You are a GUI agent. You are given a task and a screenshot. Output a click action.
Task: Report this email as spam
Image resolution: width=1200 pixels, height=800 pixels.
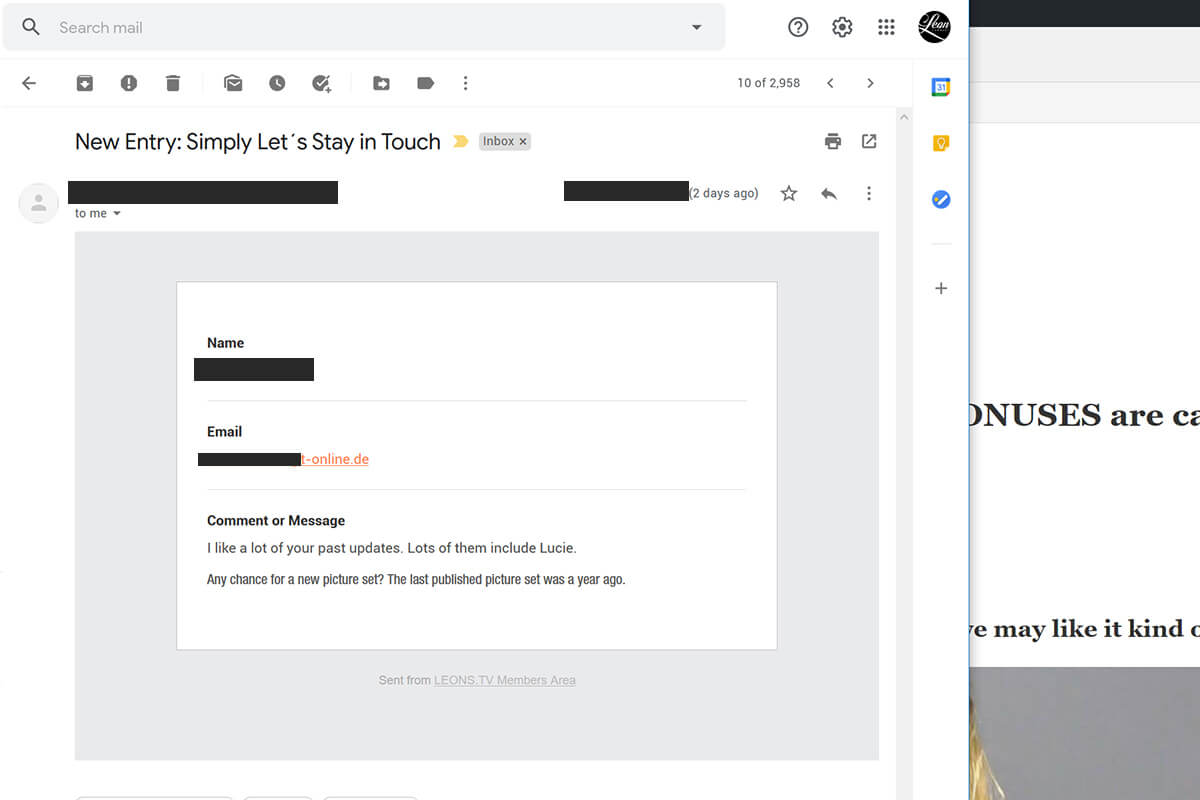[129, 83]
